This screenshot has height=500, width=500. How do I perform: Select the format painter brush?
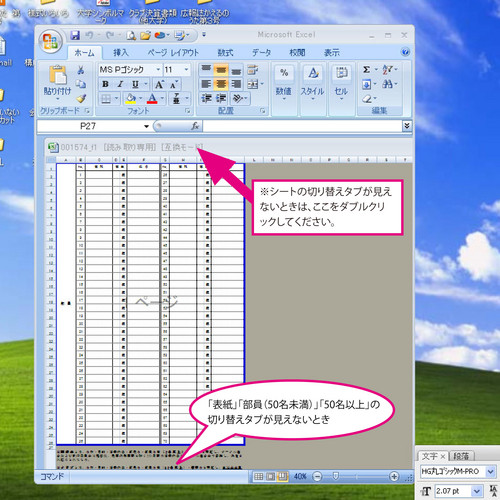tap(81, 98)
